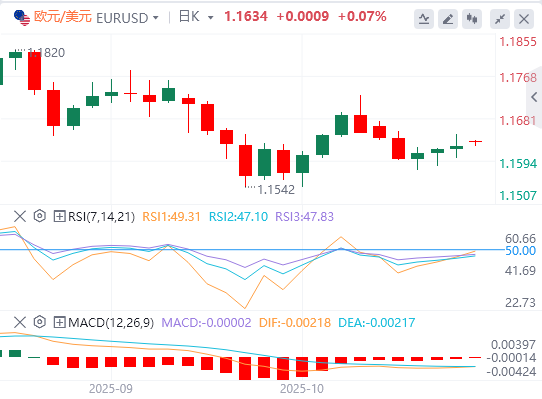542x399 pixels.
Task: Open RSI indicator settings hexagon
Action: point(40,216)
